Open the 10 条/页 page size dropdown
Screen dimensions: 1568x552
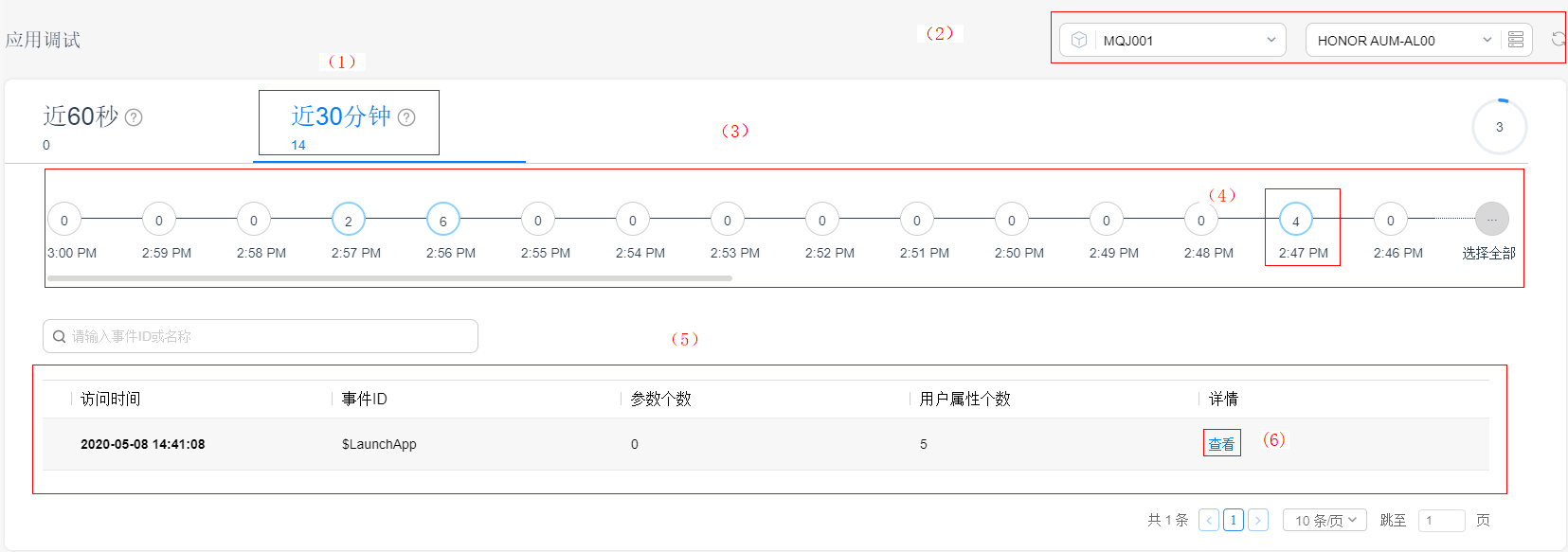[x=1325, y=520]
